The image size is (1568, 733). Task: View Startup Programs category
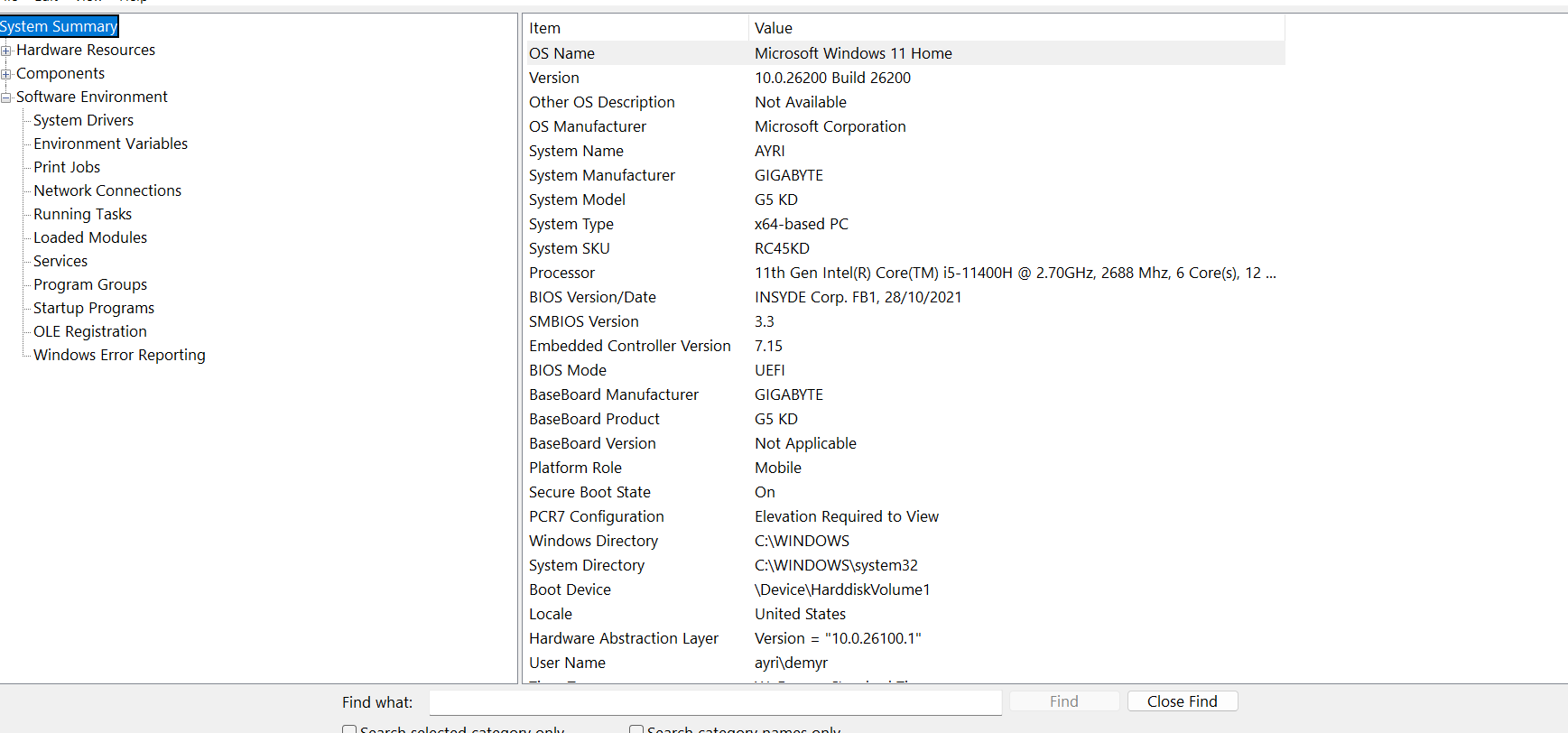click(x=94, y=308)
